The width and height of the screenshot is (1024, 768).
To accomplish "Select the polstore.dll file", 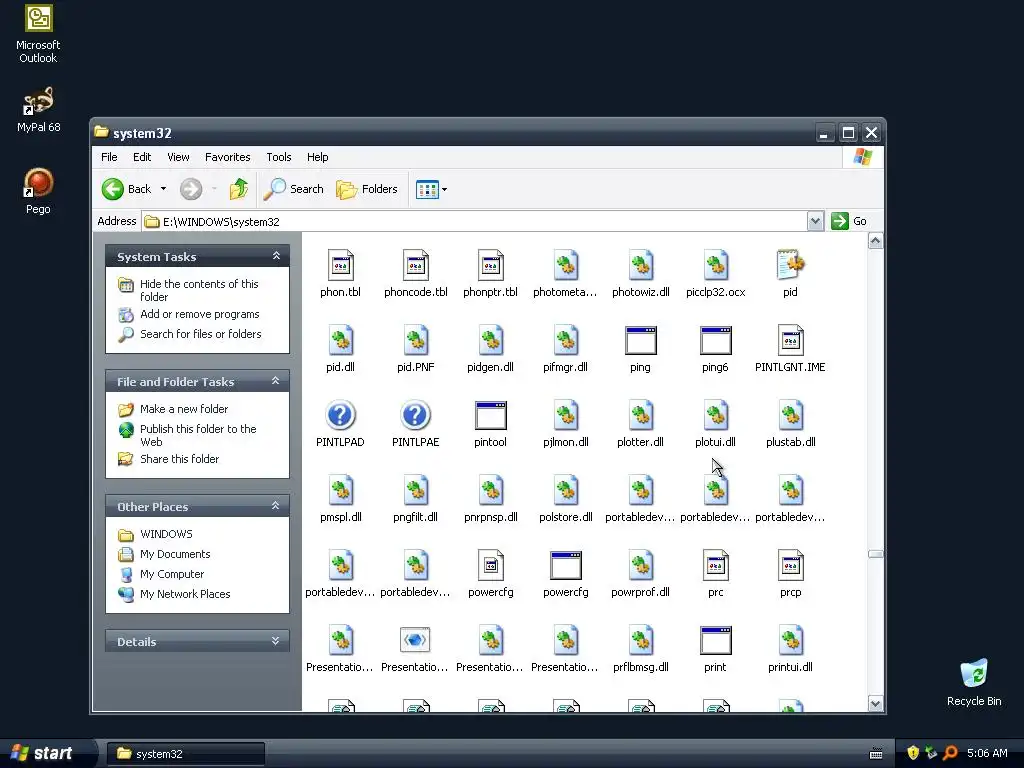I will 566,498.
